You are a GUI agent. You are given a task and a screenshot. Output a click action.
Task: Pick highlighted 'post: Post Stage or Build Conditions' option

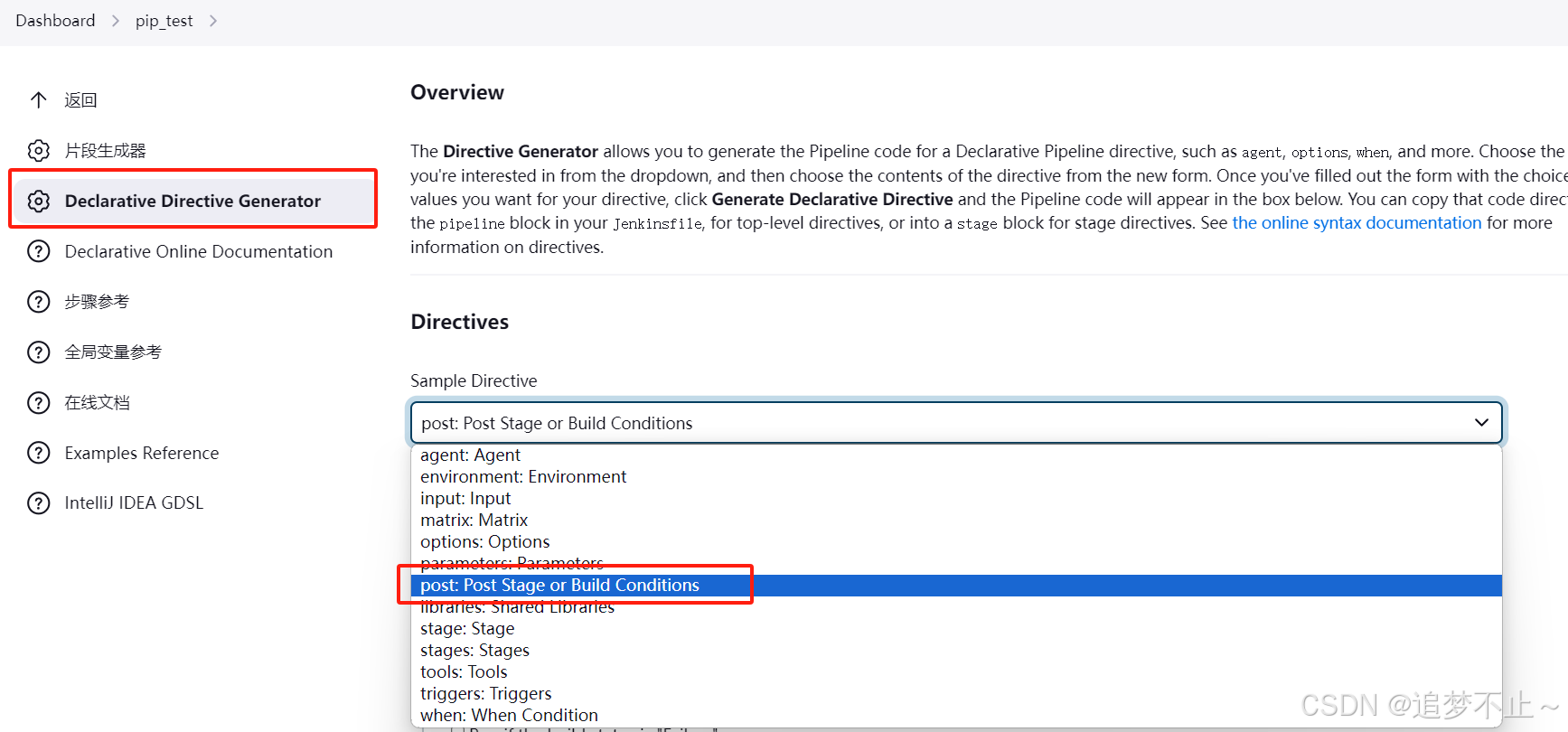956,585
